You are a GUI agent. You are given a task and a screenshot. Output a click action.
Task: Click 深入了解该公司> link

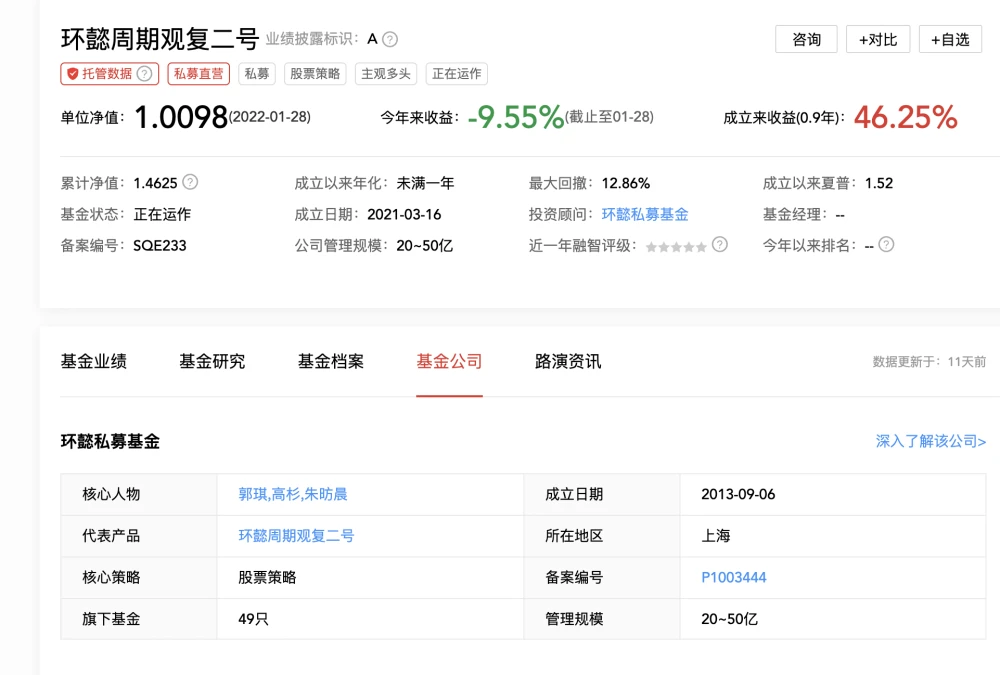930,441
